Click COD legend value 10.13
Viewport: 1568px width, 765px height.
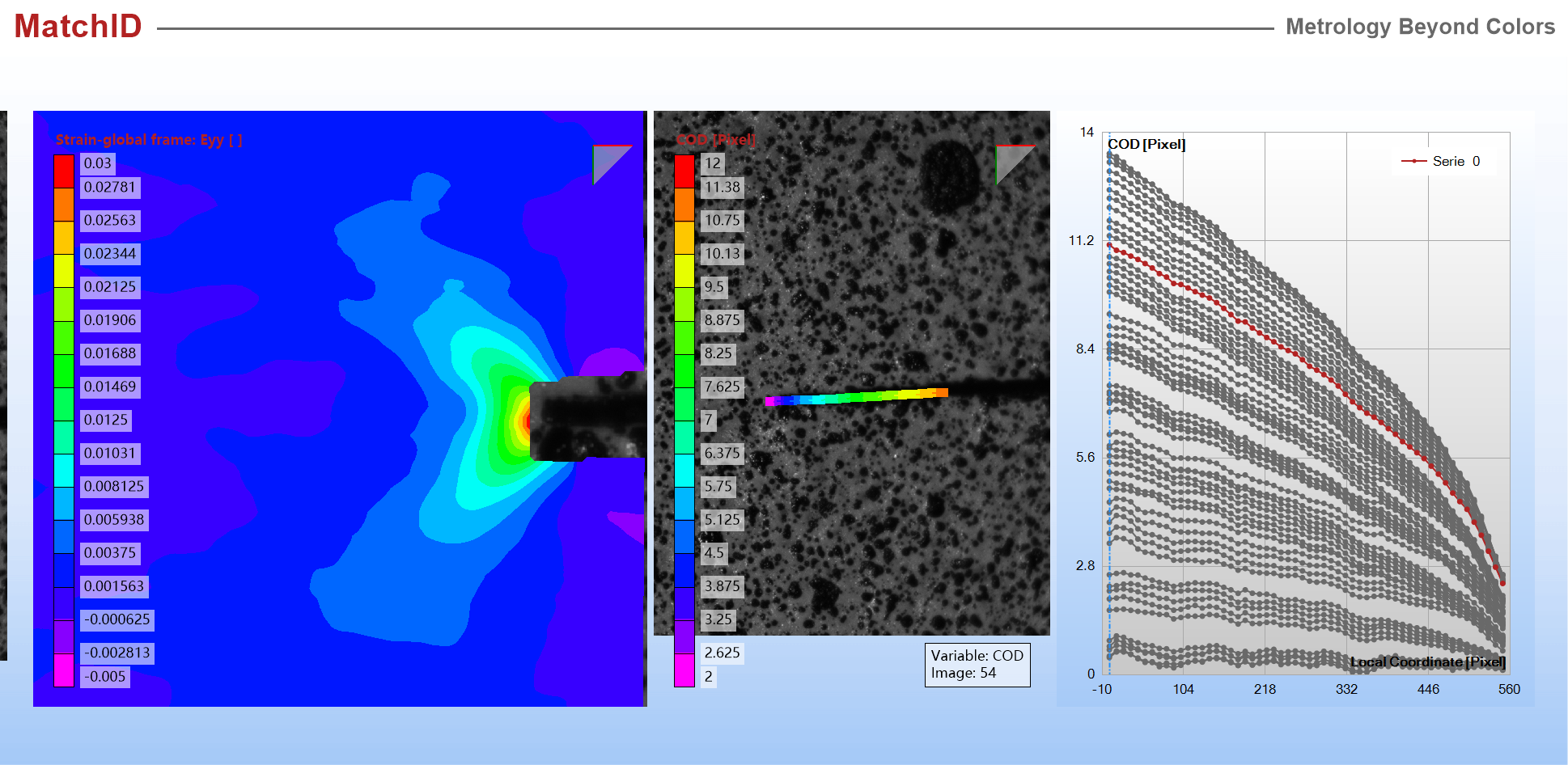(x=723, y=254)
